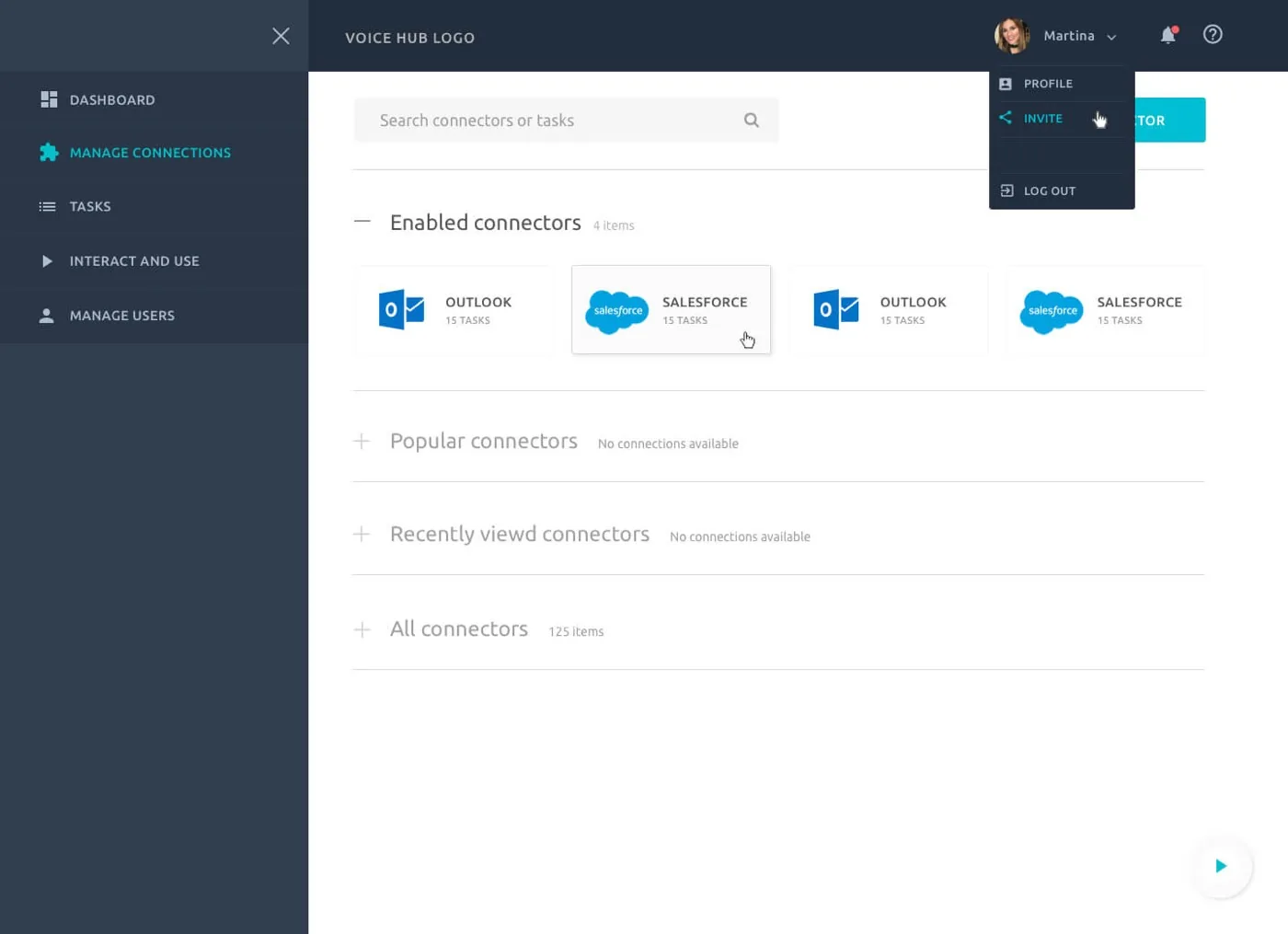Click the Popular connectors heading
This screenshot has height=934, width=1288.
(484, 442)
